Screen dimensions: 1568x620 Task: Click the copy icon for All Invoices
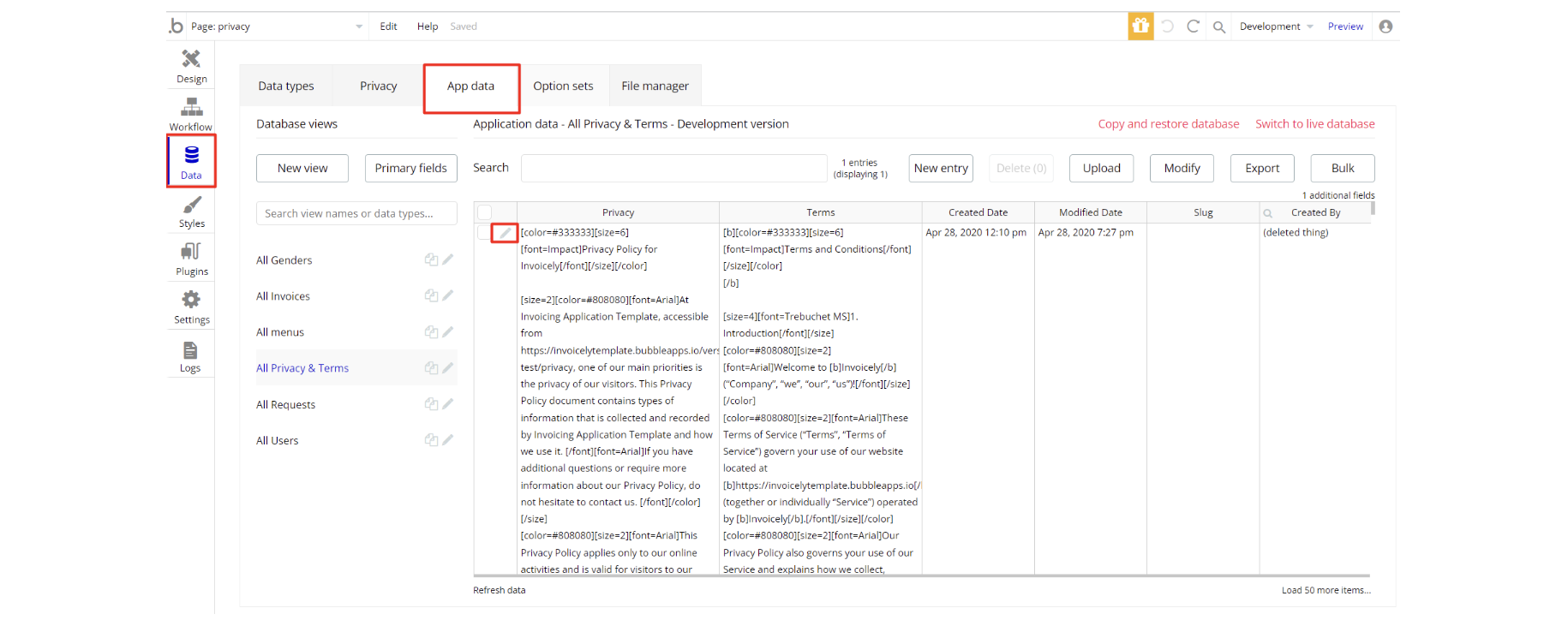pos(431,296)
